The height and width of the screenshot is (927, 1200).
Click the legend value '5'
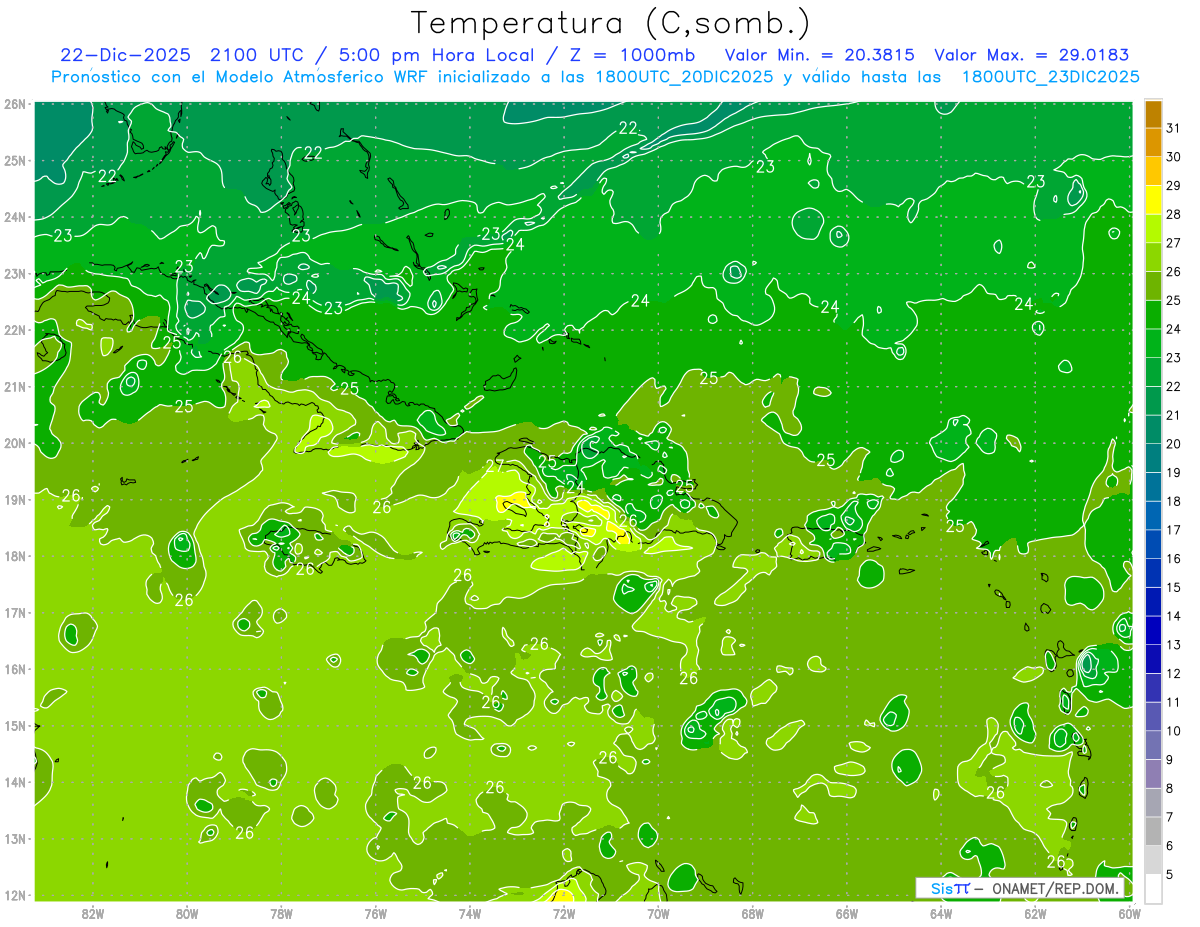pyautogui.click(x=1170, y=875)
